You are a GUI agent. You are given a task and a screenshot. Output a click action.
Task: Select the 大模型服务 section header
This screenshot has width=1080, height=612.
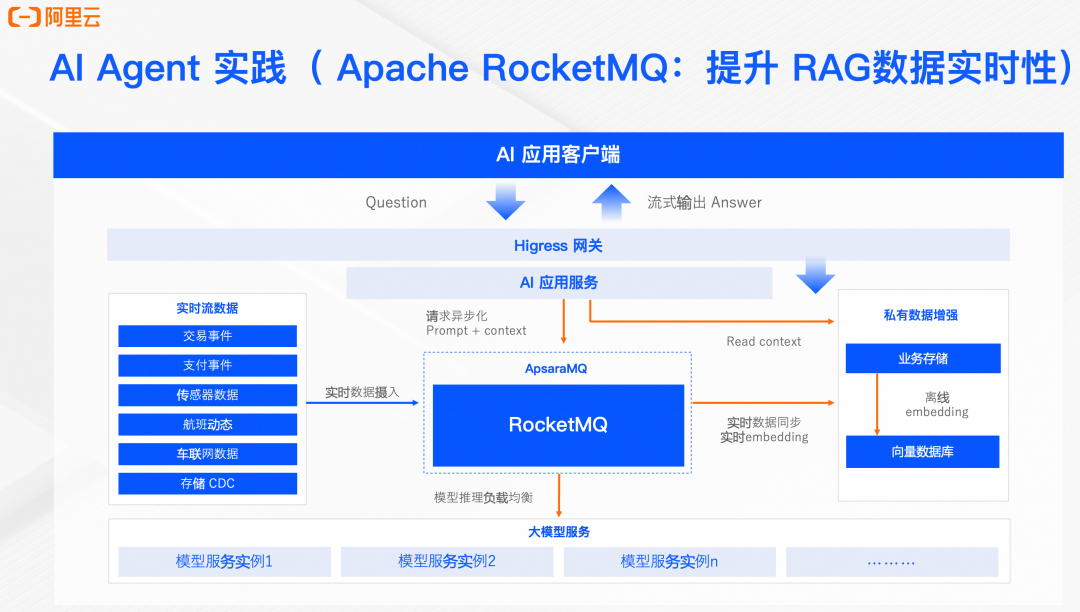[558, 532]
